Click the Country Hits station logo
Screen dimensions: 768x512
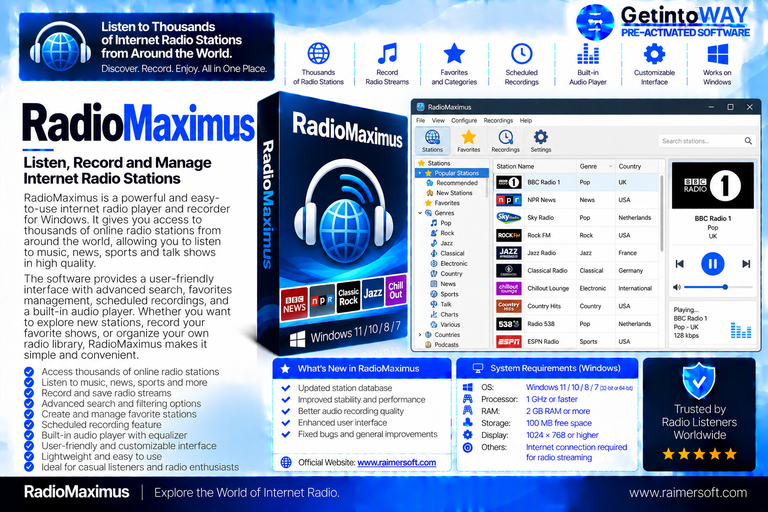(x=508, y=306)
